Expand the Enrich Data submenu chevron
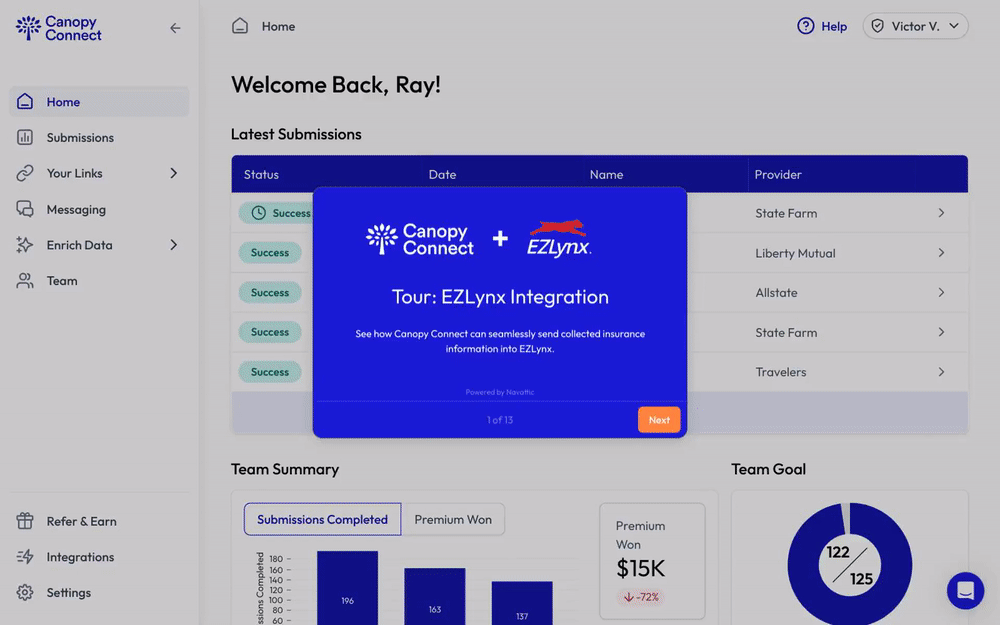 pyautogui.click(x=173, y=245)
